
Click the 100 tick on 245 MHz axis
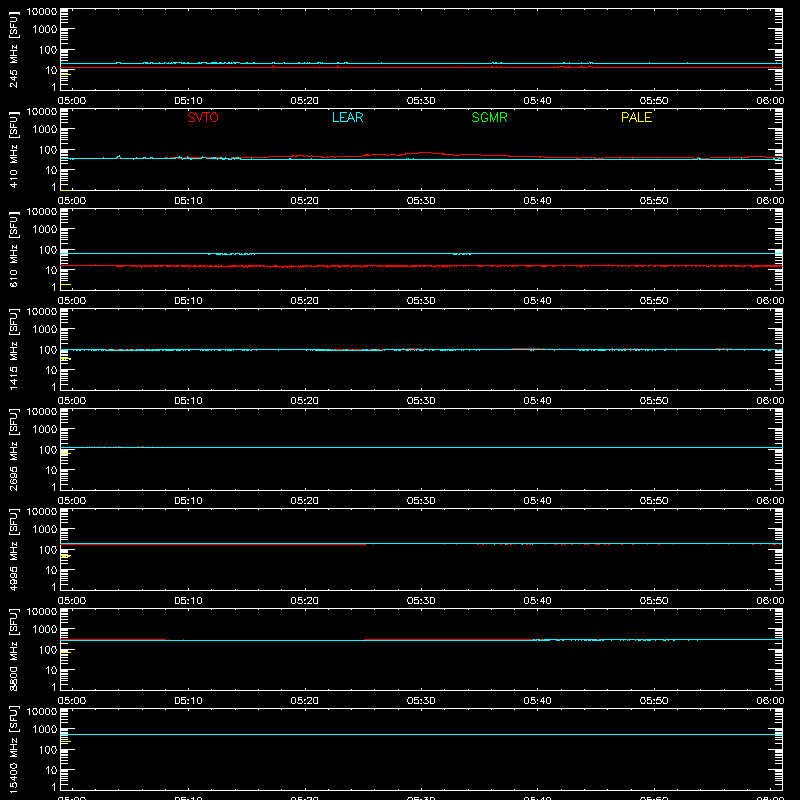[48, 50]
